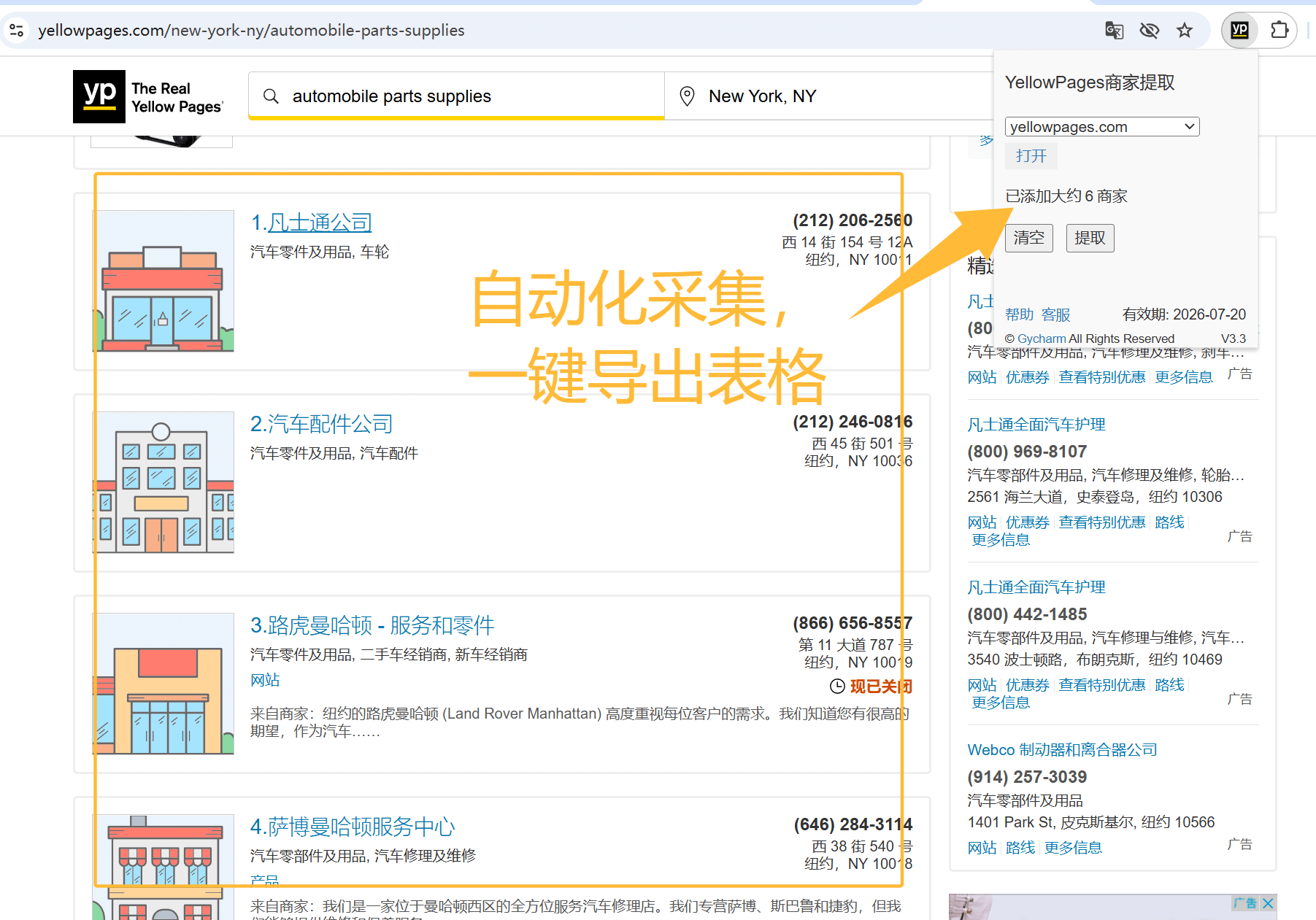Open listing 4.萨博曼哈顿服务中心
This screenshot has height=920, width=1316.
[x=353, y=827]
